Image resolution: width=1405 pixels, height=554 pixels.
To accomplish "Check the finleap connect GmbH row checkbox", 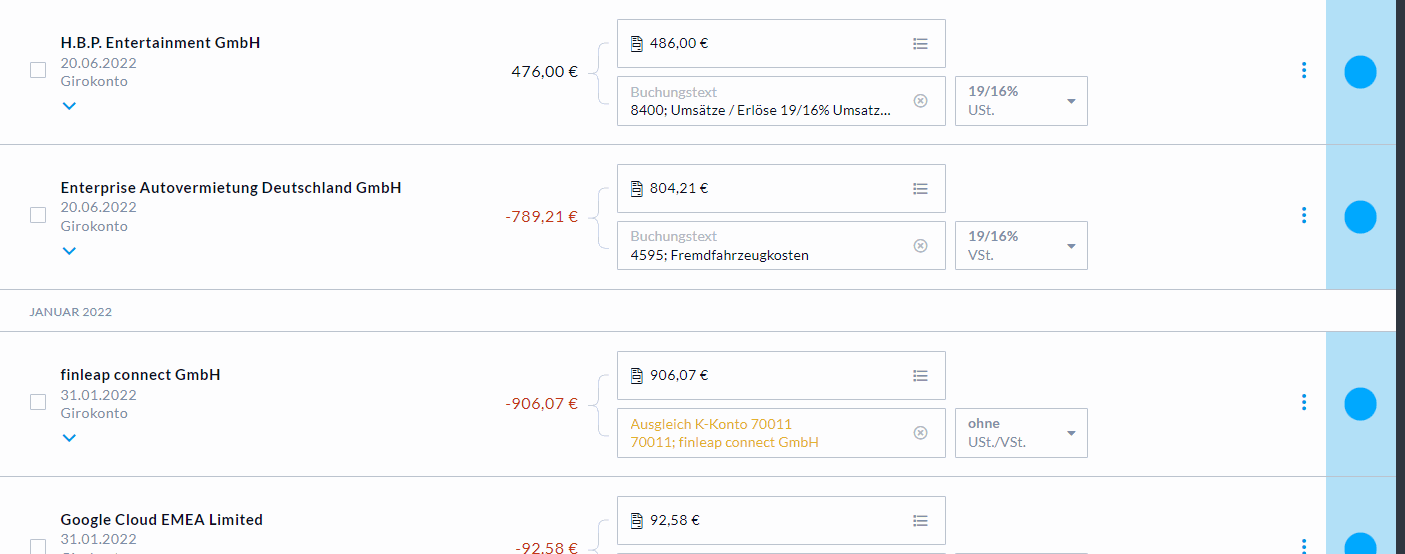I will [38, 402].
